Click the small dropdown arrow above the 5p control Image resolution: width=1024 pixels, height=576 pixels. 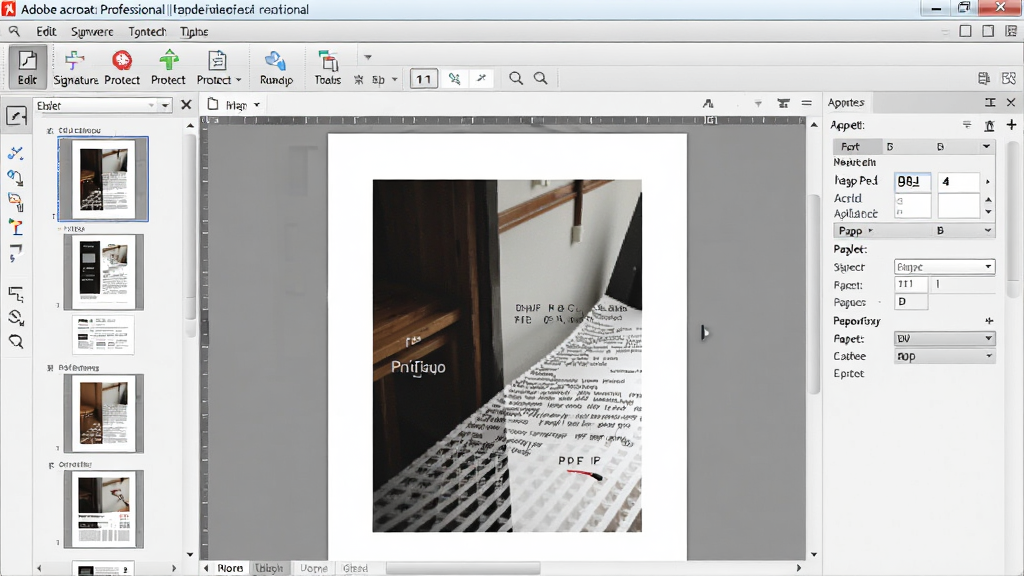(368, 57)
